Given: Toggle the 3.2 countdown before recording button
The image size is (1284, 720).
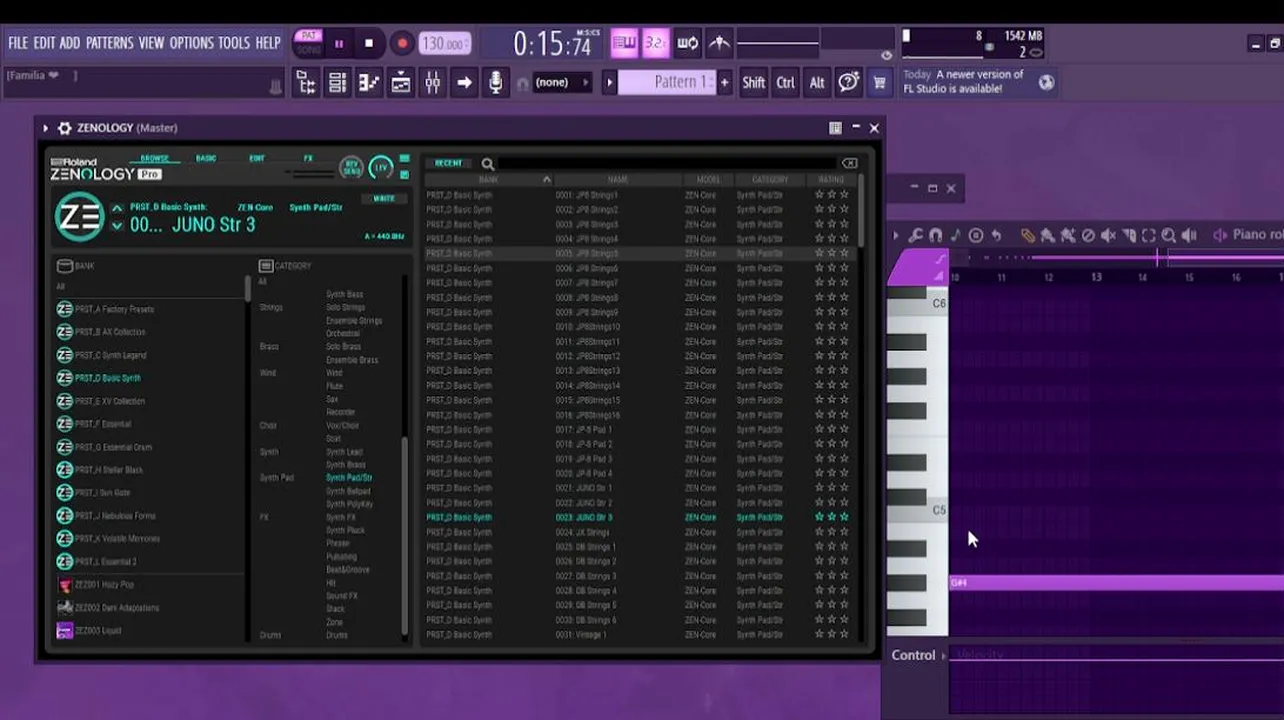Looking at the screenshot, I should [656, 43].
